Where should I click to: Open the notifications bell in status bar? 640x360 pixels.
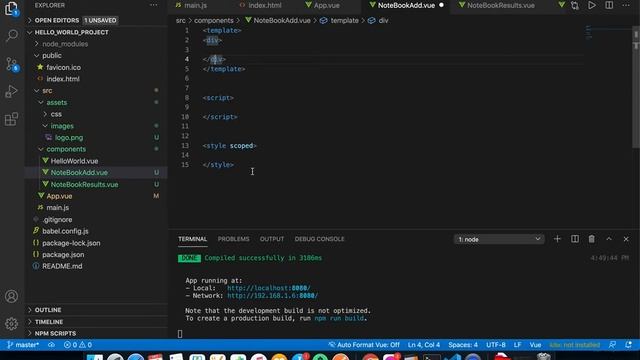point(629,345)
